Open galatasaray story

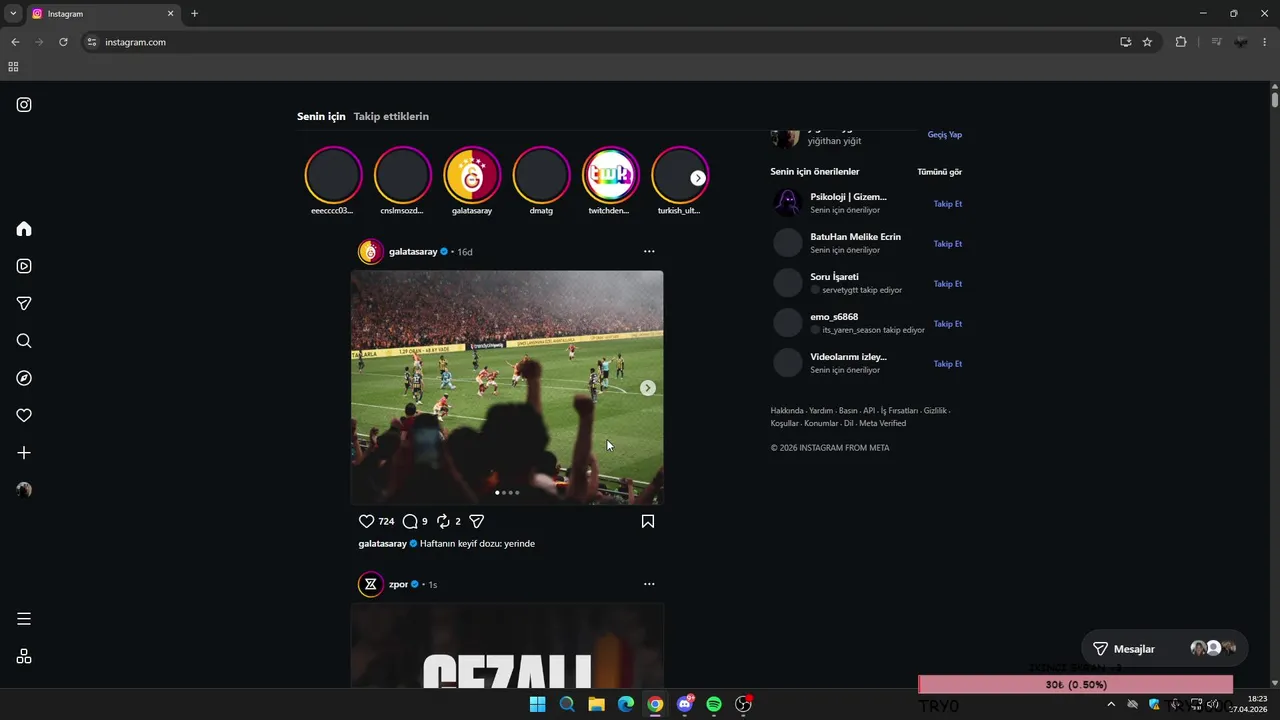point(472,175)
